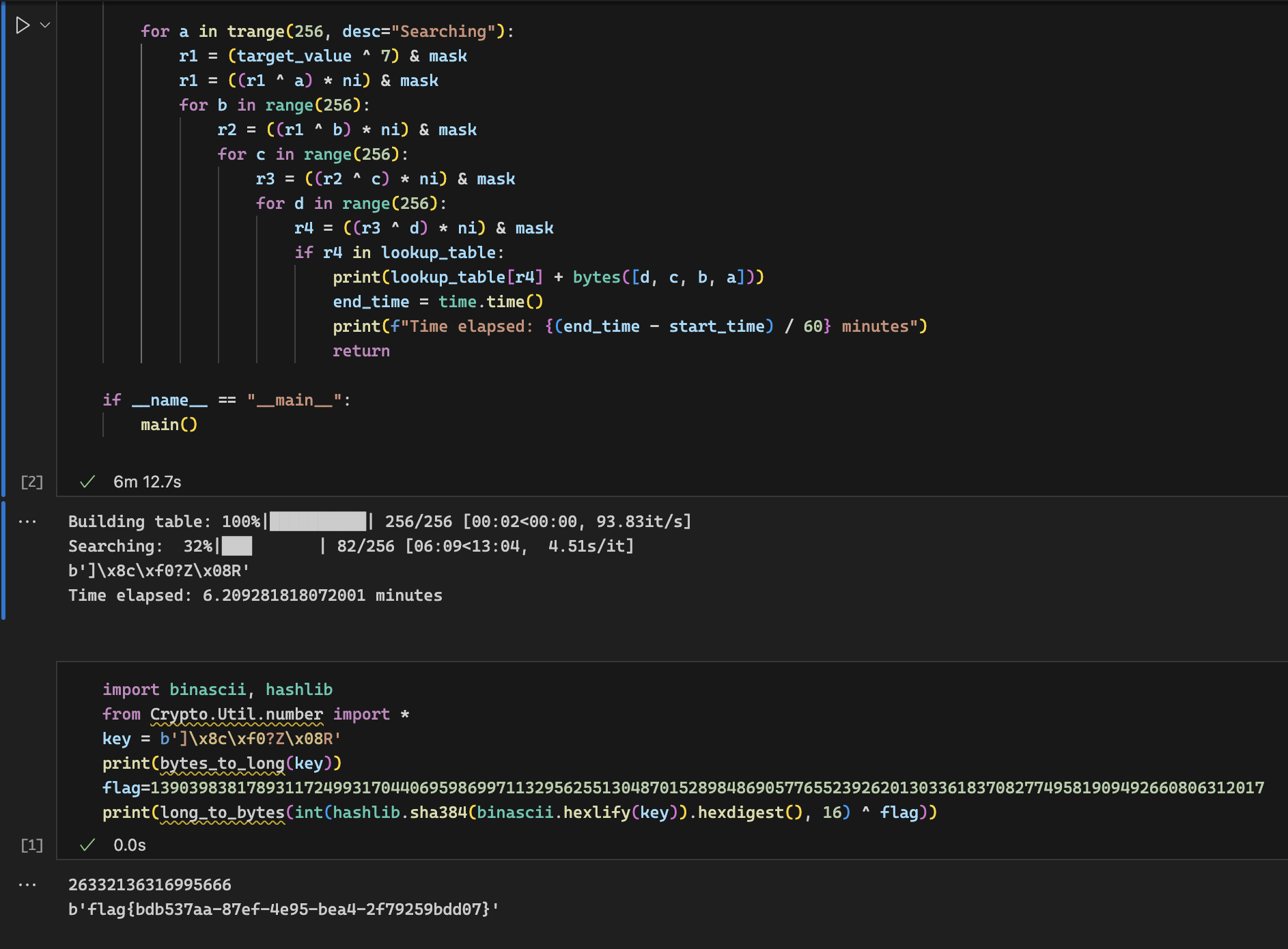Click bytes_to_long in print statement
This screenshot has width=1288, height=949.
(x=222, y=763)
